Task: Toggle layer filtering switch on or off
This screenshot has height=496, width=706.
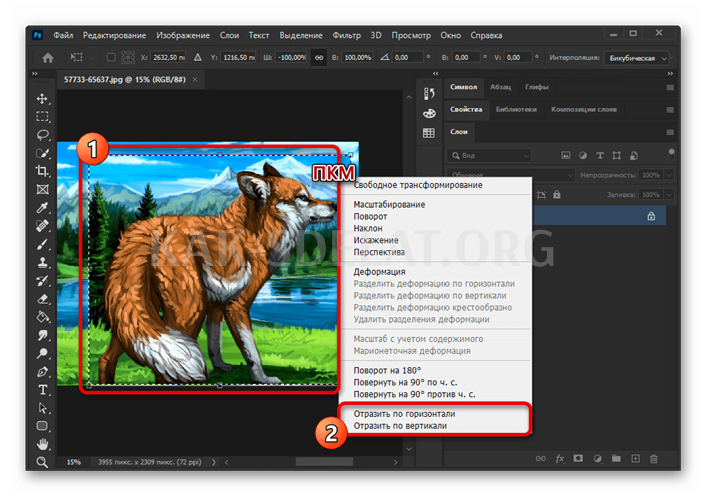Action: [671, 154]
